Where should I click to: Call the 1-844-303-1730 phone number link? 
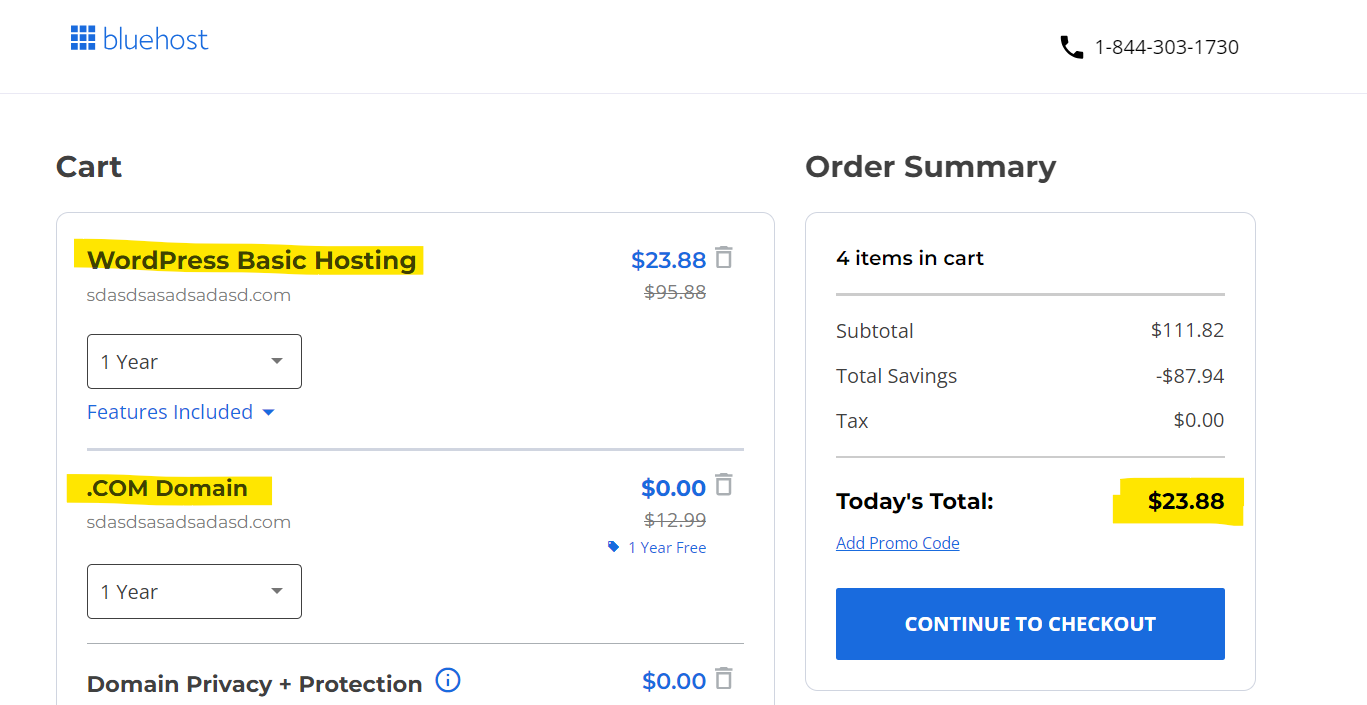[1167, 47]
